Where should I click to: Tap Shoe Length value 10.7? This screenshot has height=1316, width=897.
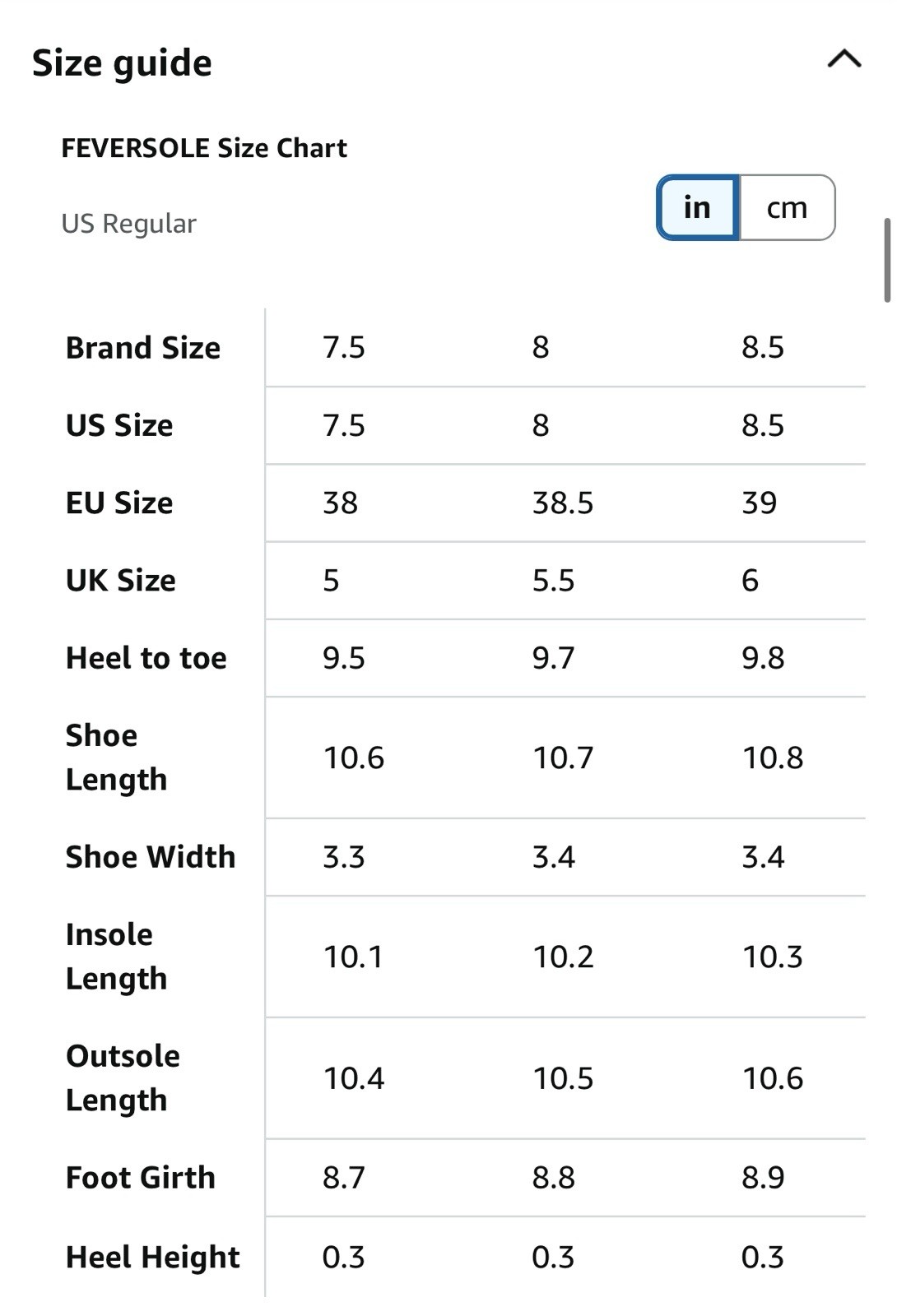(x=563, y=758)
